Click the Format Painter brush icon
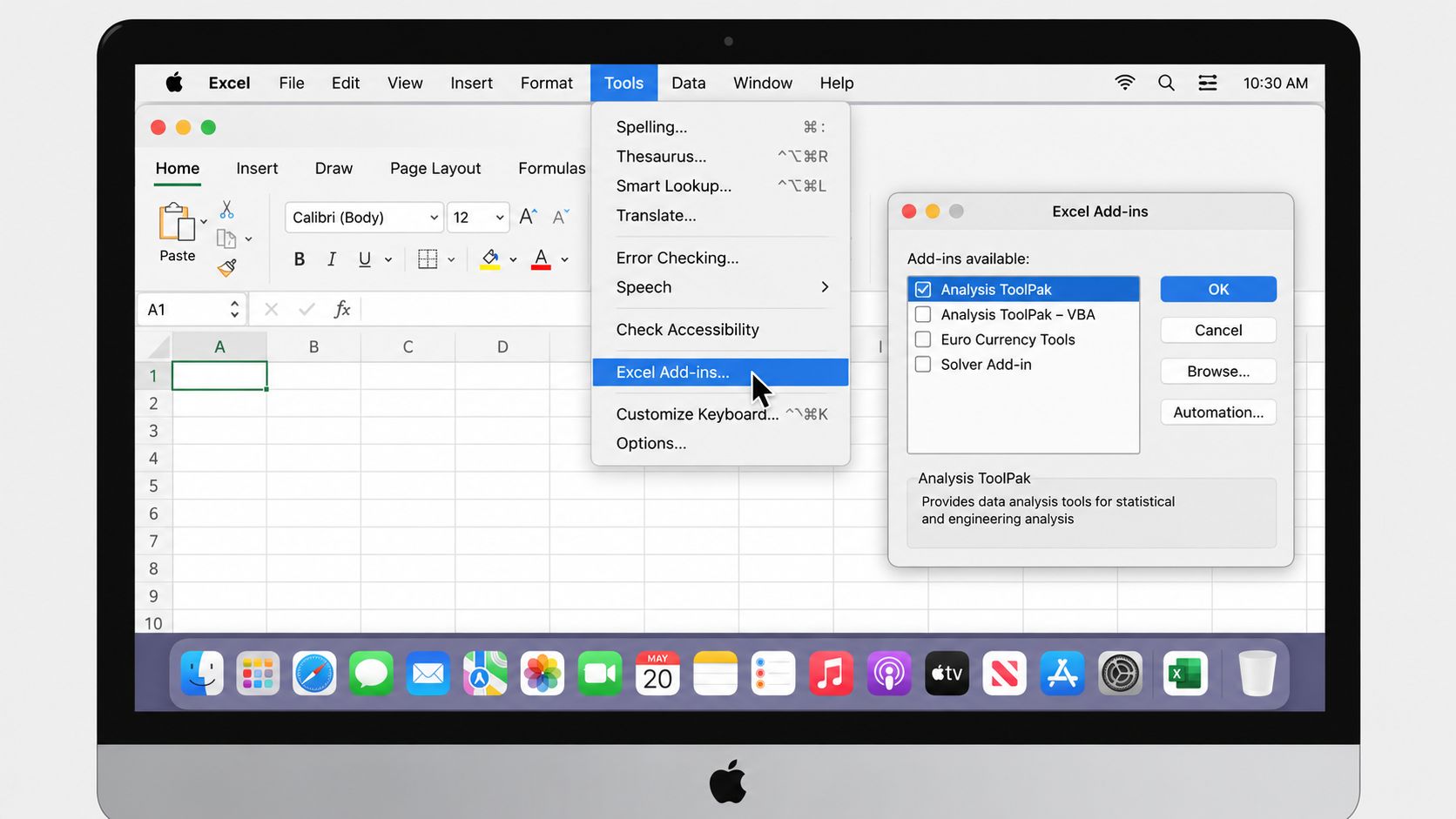1456x819 pixels. click(x=226, y=267)
